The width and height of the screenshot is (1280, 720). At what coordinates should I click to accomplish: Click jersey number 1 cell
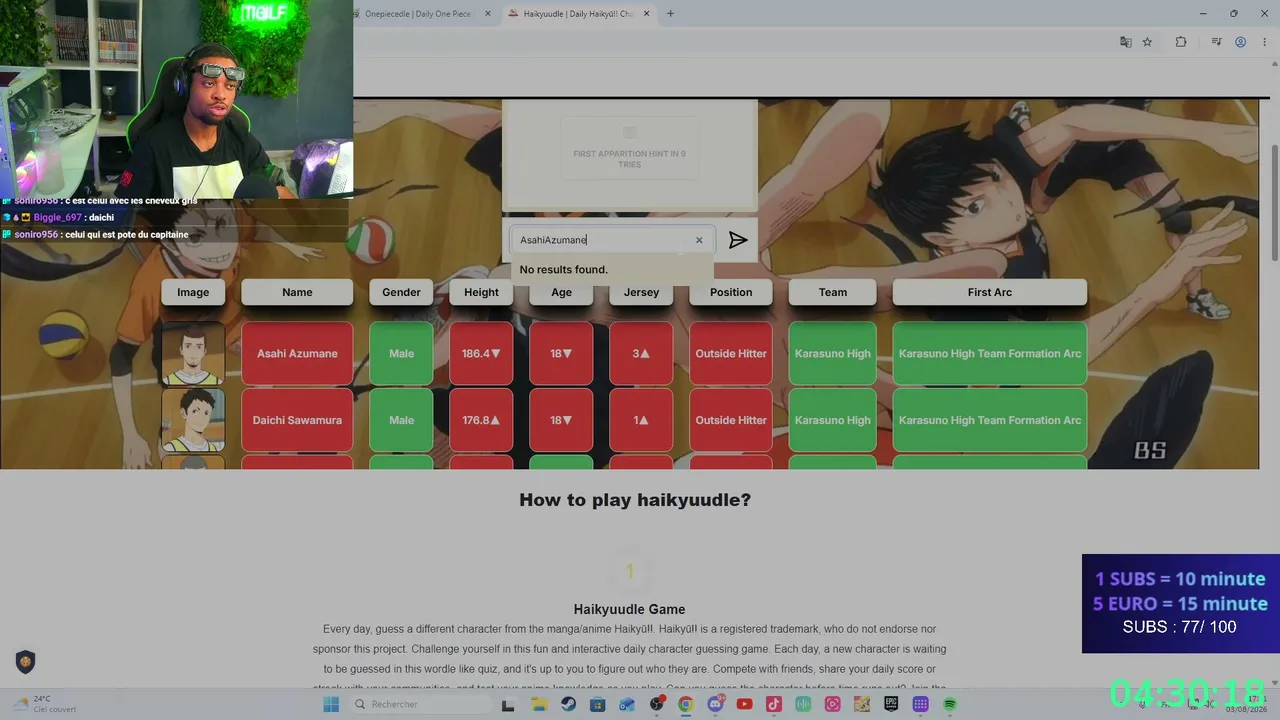pyautogui.click(x=641, y=420)
